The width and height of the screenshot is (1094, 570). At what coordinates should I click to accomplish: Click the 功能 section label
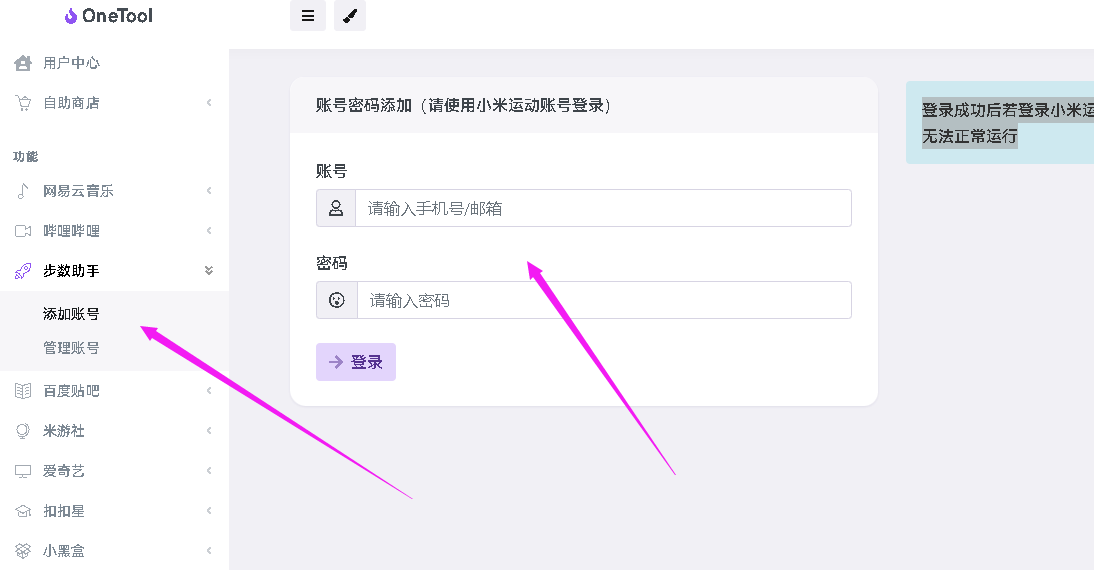coord(26,156)
